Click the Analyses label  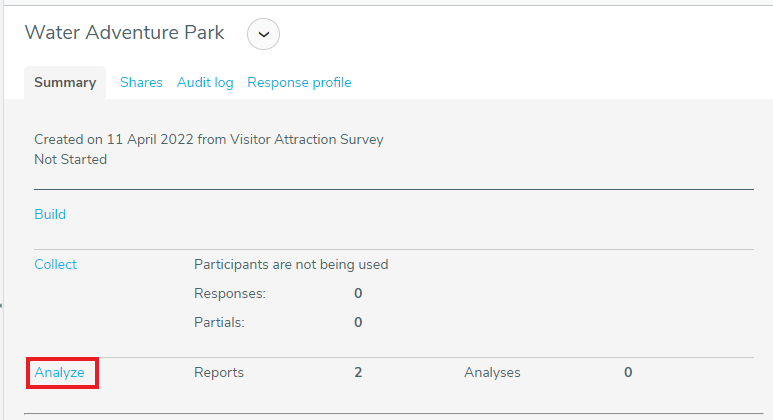[x=492, y=372]
